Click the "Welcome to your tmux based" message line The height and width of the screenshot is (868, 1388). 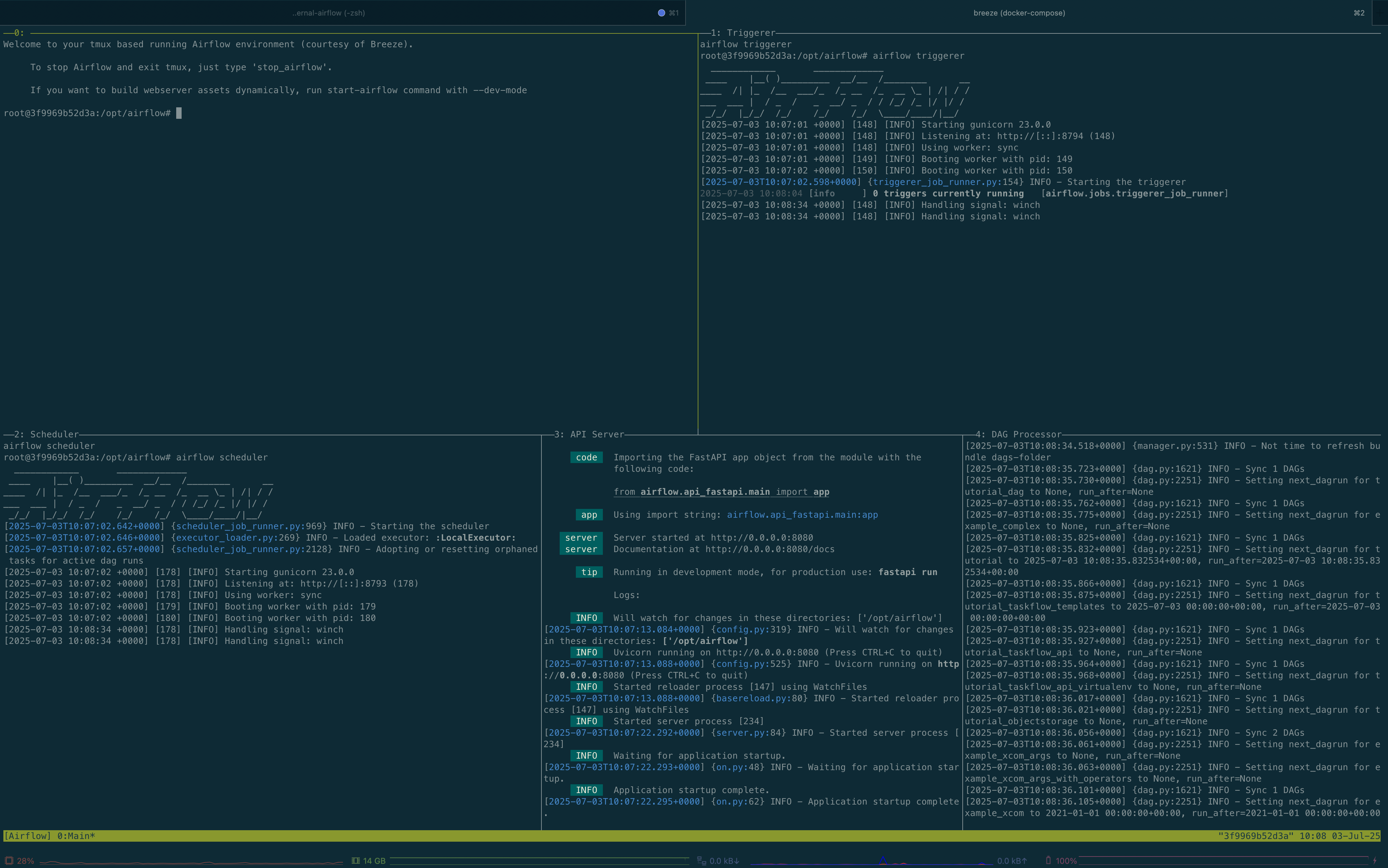[x=208, y=44]
